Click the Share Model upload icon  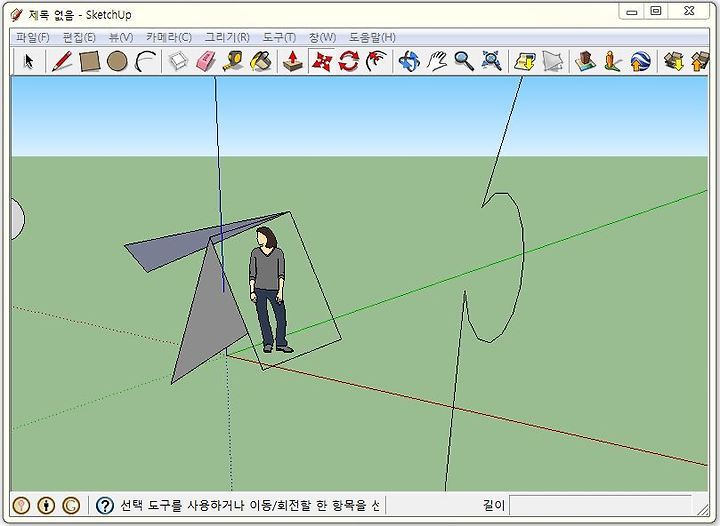tap(699, 61)
